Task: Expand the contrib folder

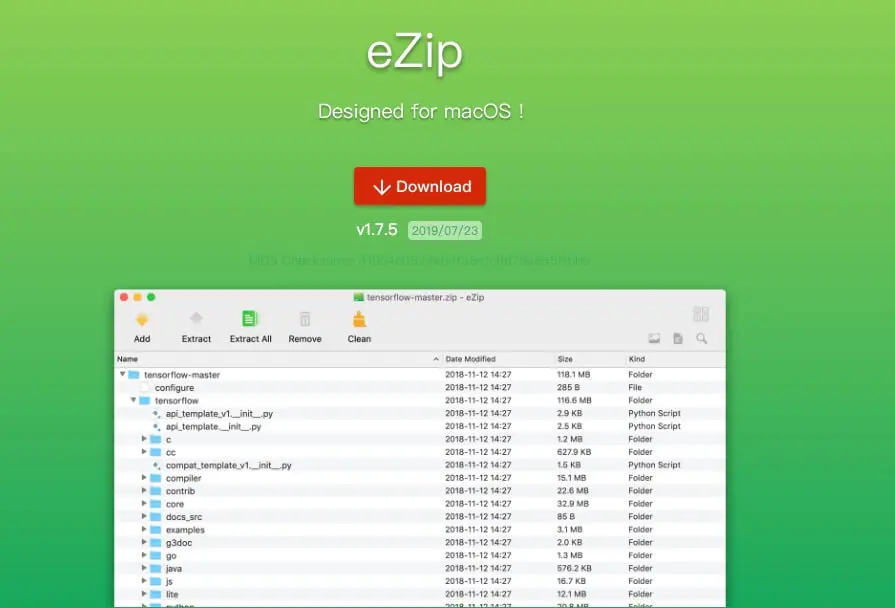Action: [x=144, y=490]
